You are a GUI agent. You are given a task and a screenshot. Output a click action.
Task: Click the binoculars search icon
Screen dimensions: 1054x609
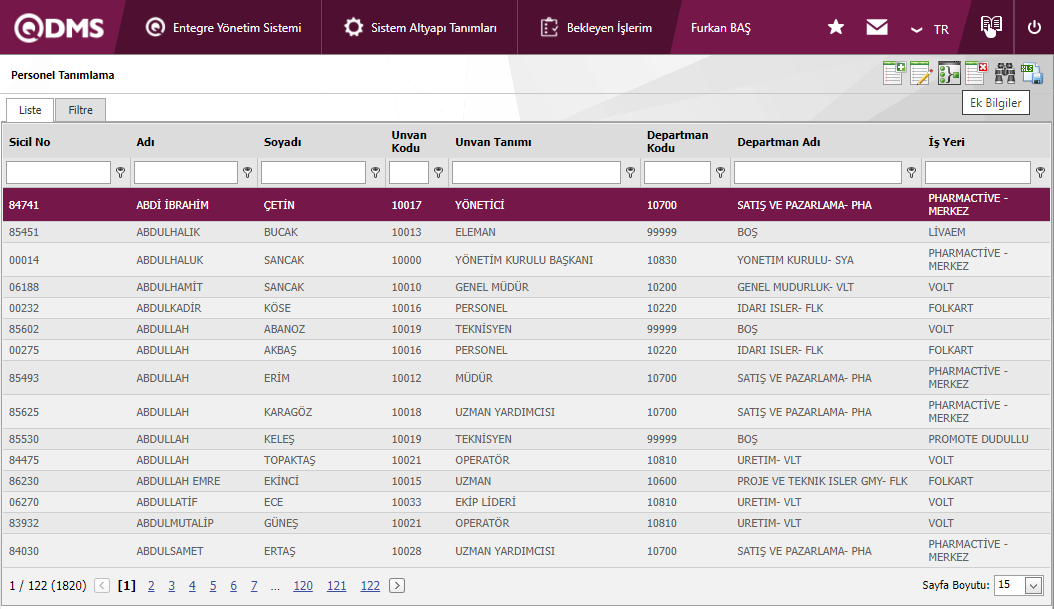tap(1005, 73)
